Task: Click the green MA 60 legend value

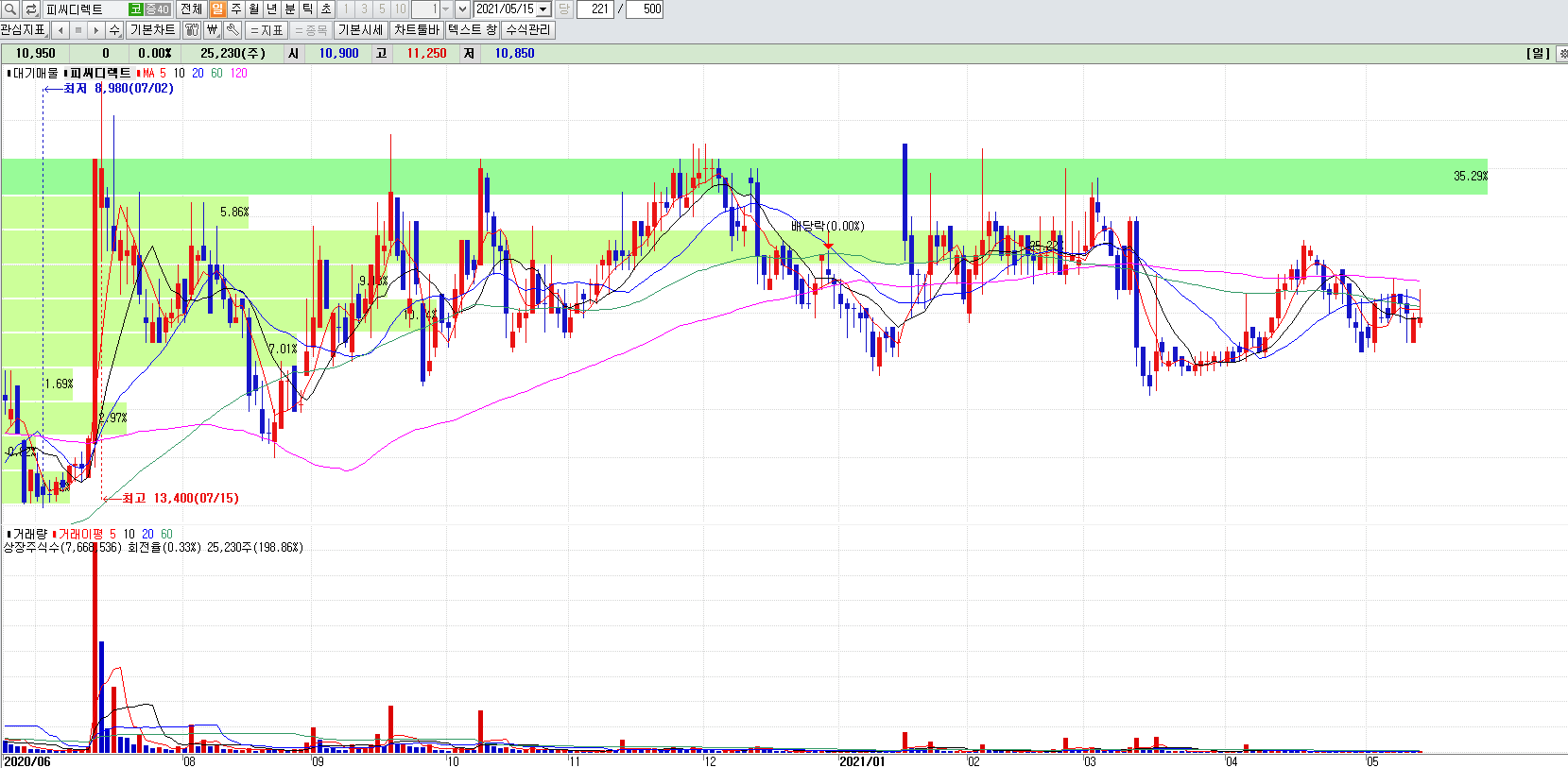Action: [x=217, y=73]
